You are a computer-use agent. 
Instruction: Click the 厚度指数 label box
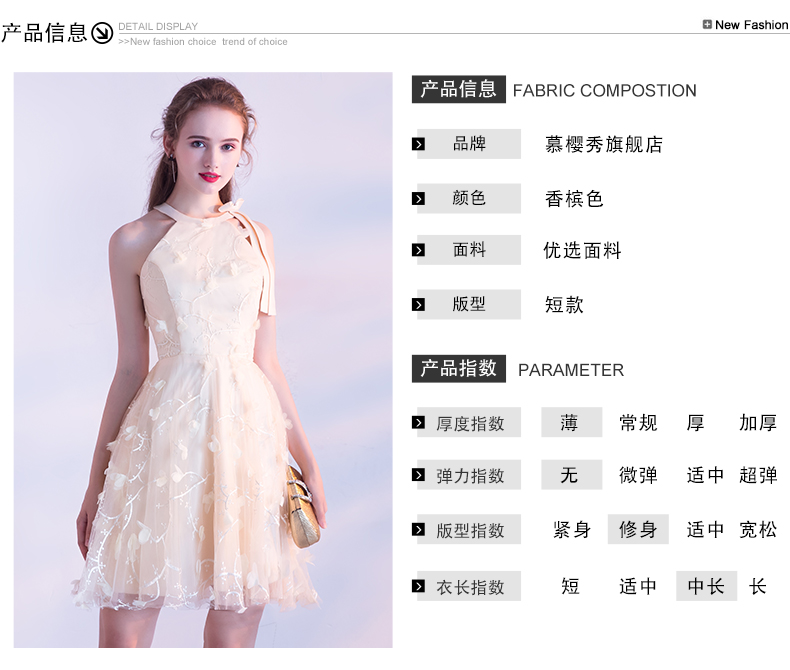click(469, 422)
